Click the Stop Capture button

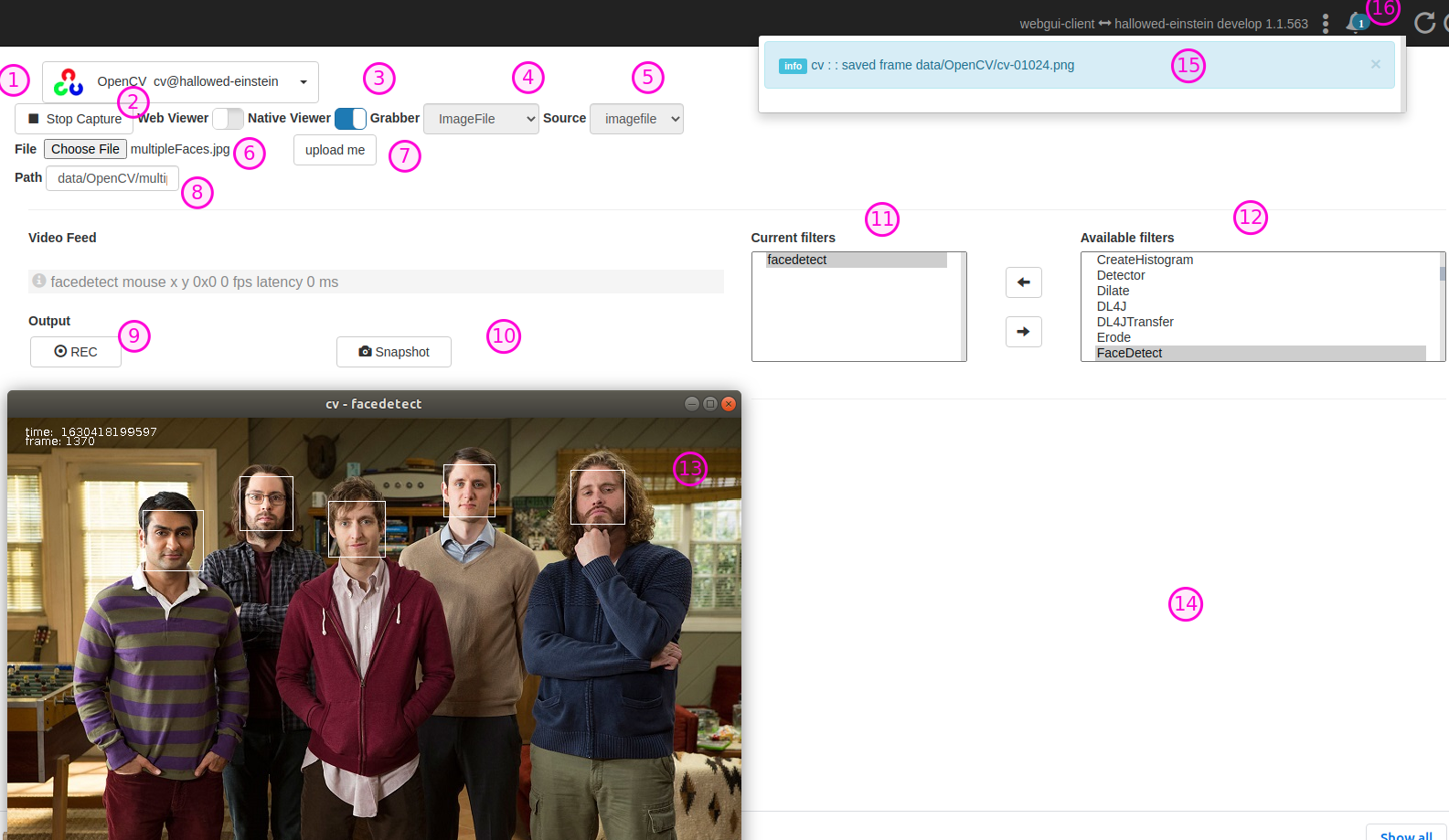[74, 119]
